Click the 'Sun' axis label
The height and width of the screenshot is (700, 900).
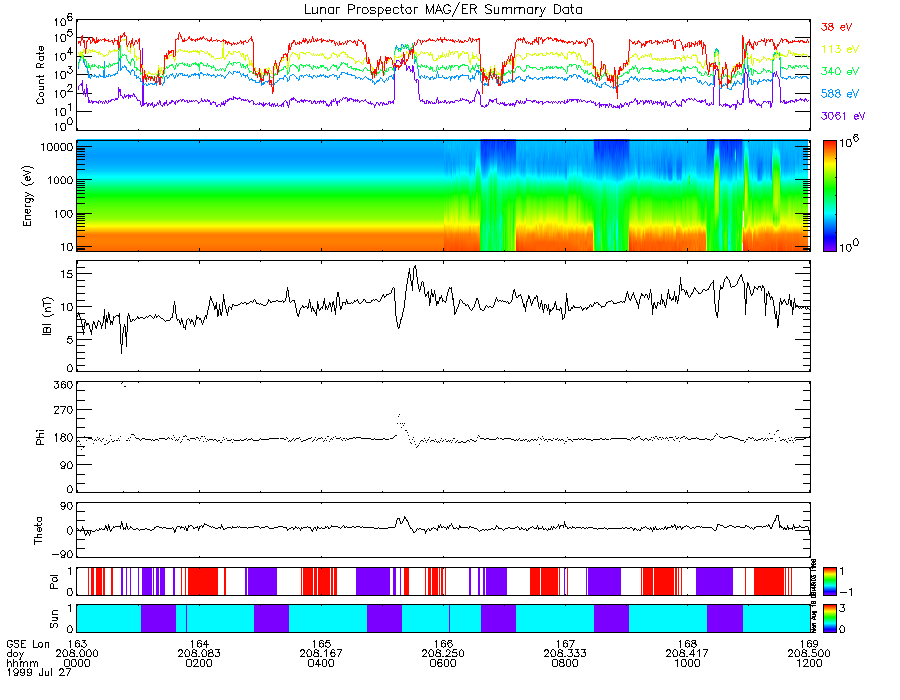point(53,619)
